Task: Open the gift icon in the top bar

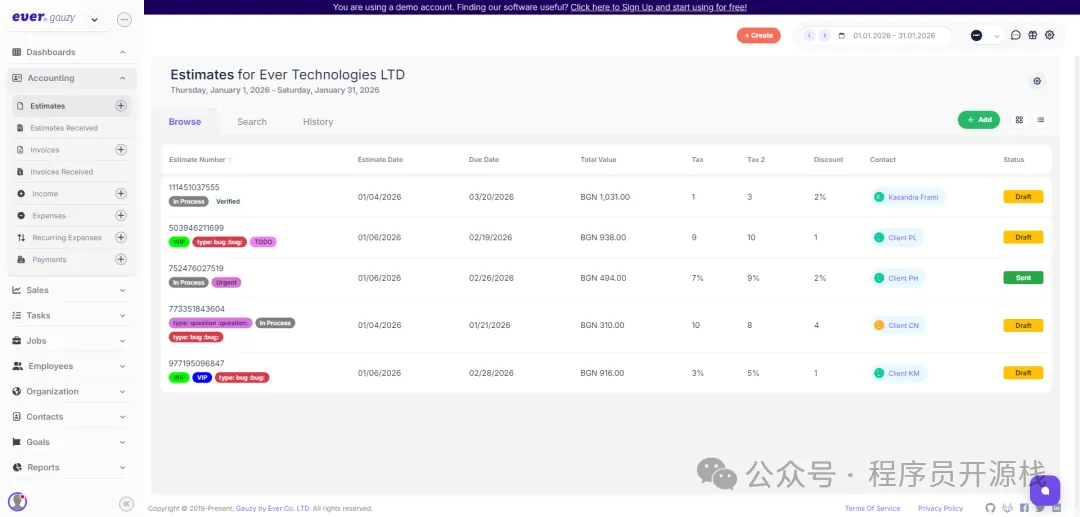Action: tap(1032, 35)
